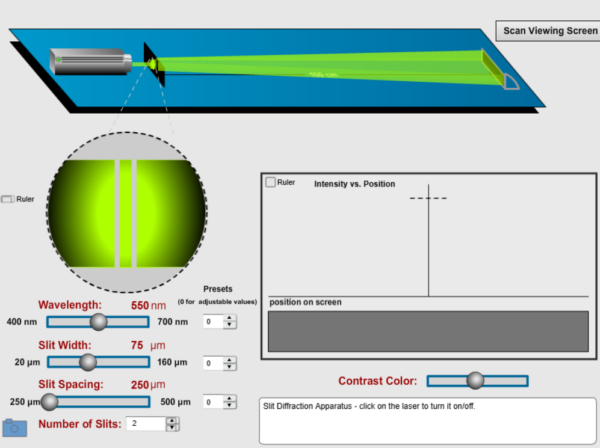Click the Slit Width slider handle

(x=88, y=362)
